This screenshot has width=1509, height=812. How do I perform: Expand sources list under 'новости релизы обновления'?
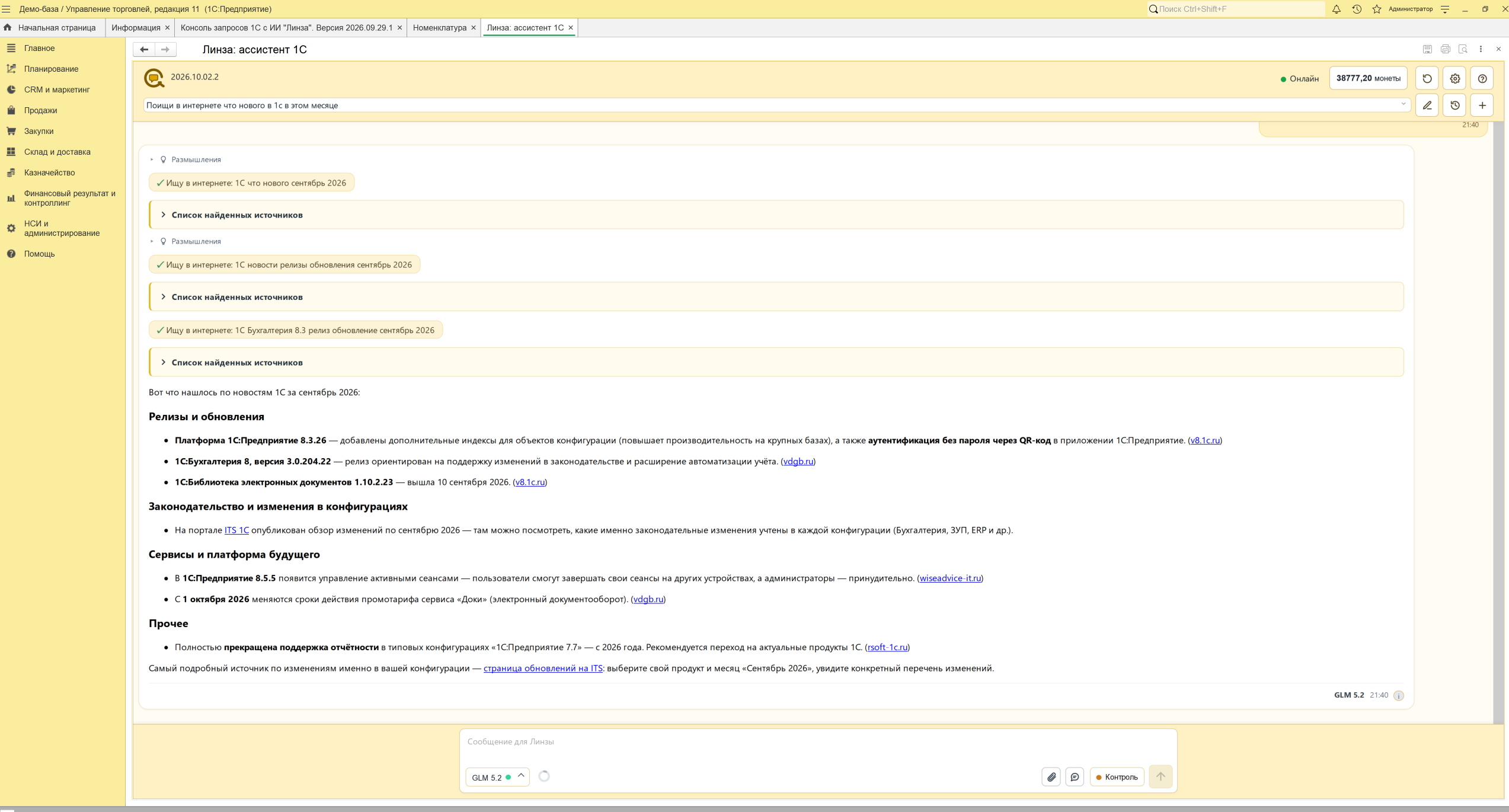coord(776,297)
